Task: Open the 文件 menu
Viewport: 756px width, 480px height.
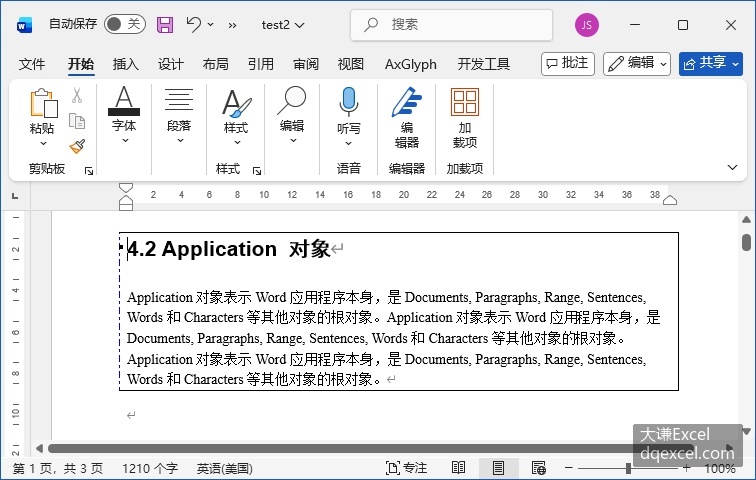Action: (x=32, y=64)
